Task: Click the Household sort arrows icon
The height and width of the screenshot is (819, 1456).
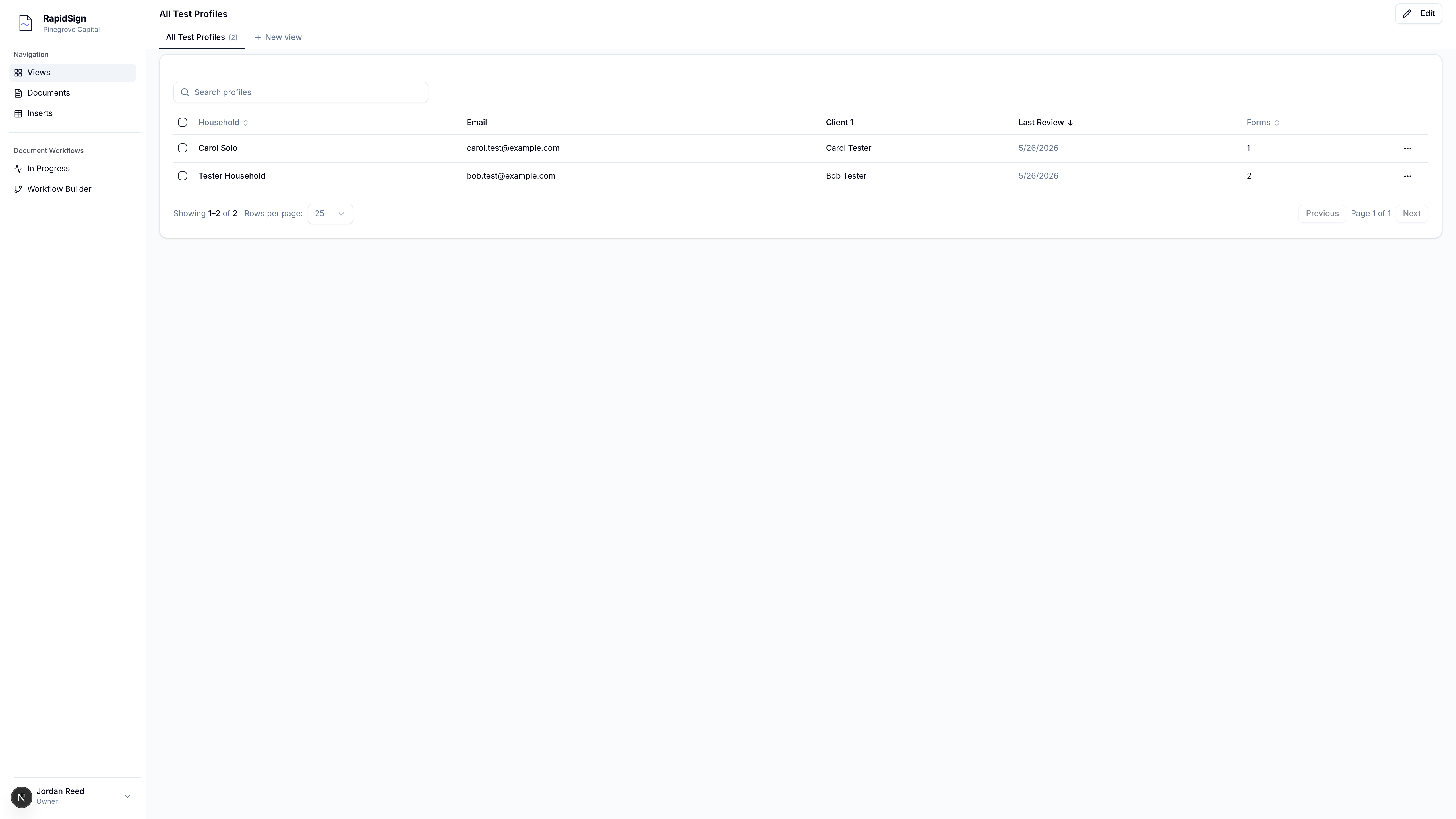Action: (245, 123)
